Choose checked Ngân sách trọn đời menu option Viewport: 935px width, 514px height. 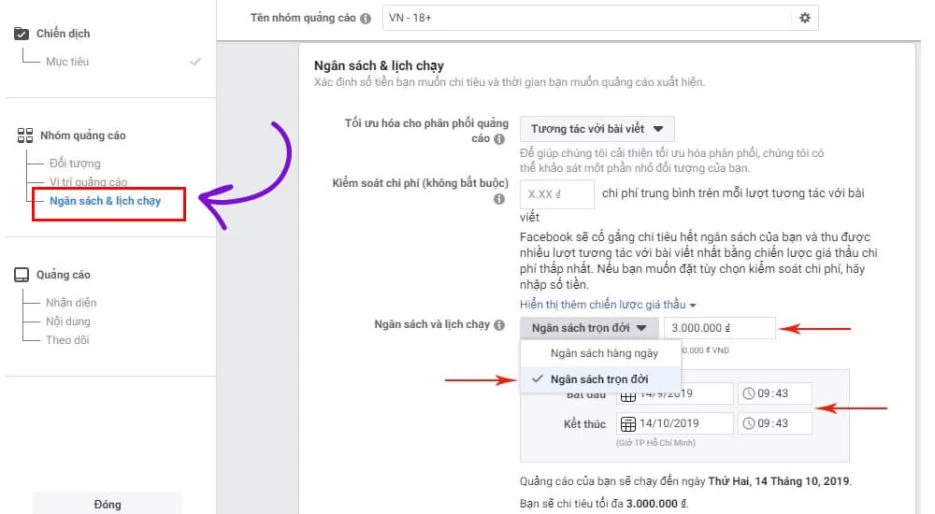[601, 379]
